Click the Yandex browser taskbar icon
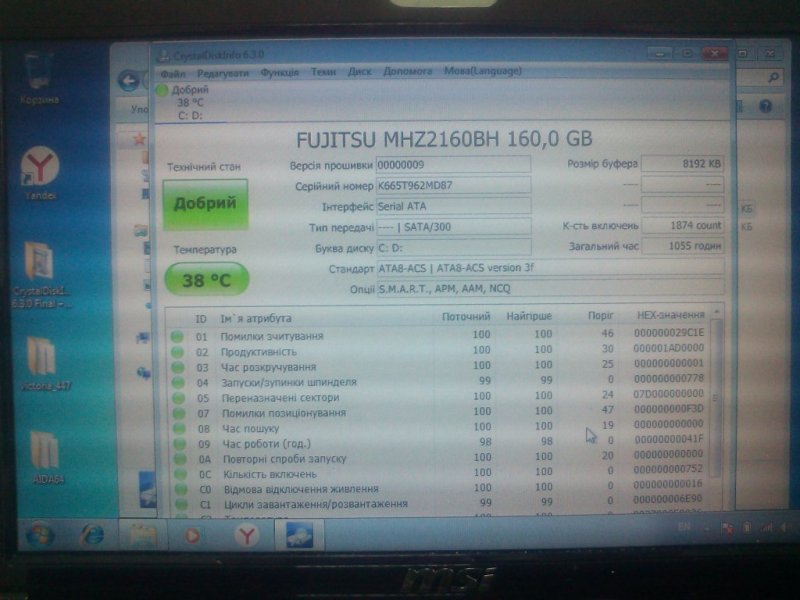Viewport: 800px width, 600px height. 246,536
